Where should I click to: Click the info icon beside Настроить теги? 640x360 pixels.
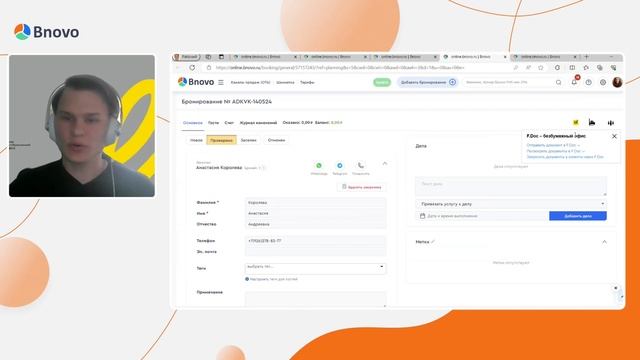247,279
